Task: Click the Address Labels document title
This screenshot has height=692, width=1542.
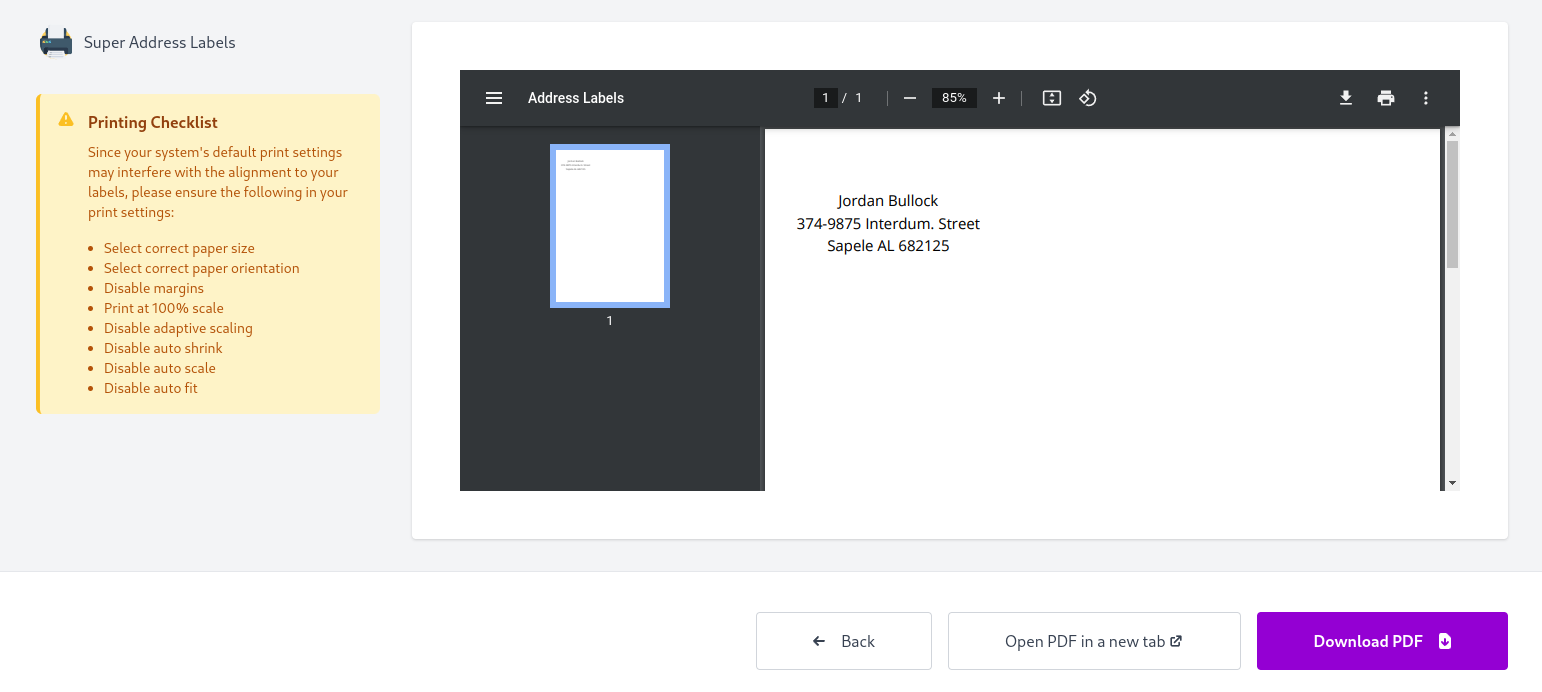Action: 576,97
